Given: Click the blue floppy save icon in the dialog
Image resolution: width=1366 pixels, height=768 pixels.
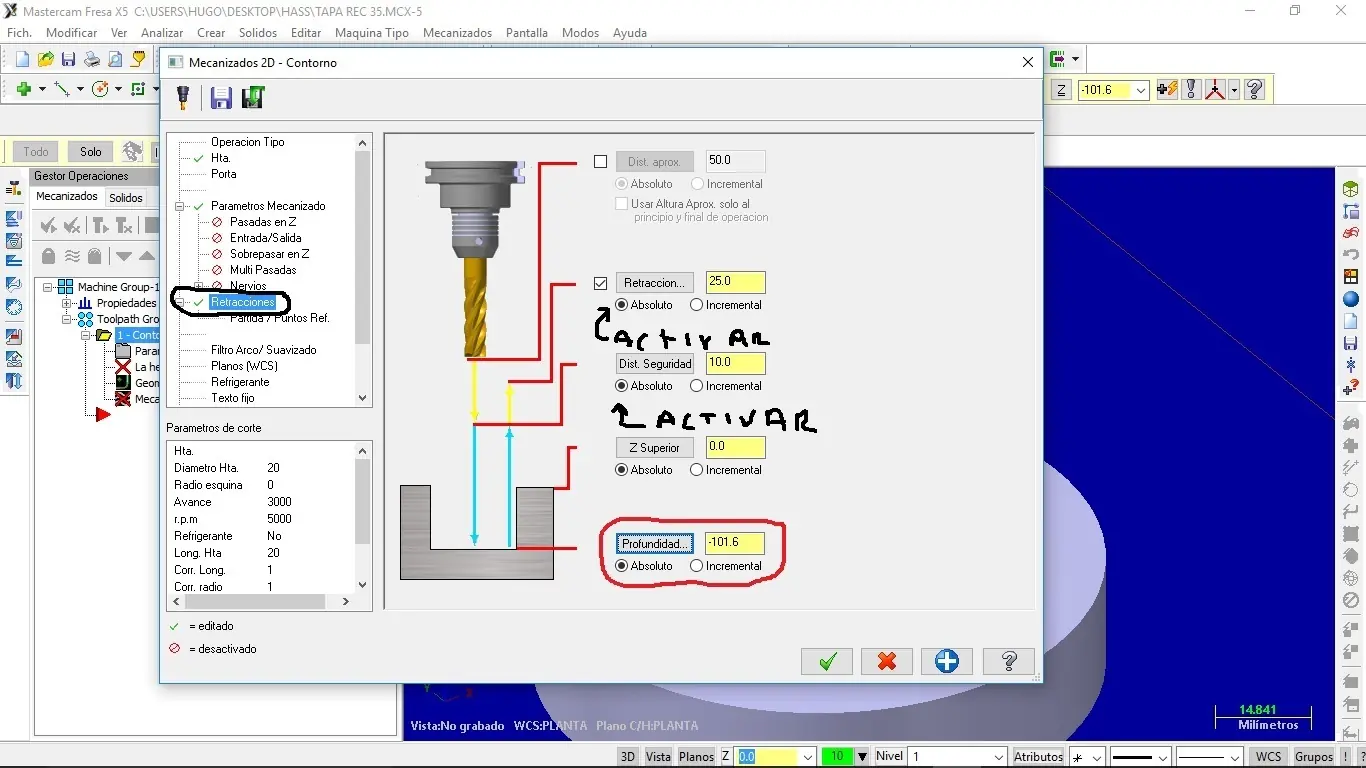Looking at the screenshot, I should point(221,97).
